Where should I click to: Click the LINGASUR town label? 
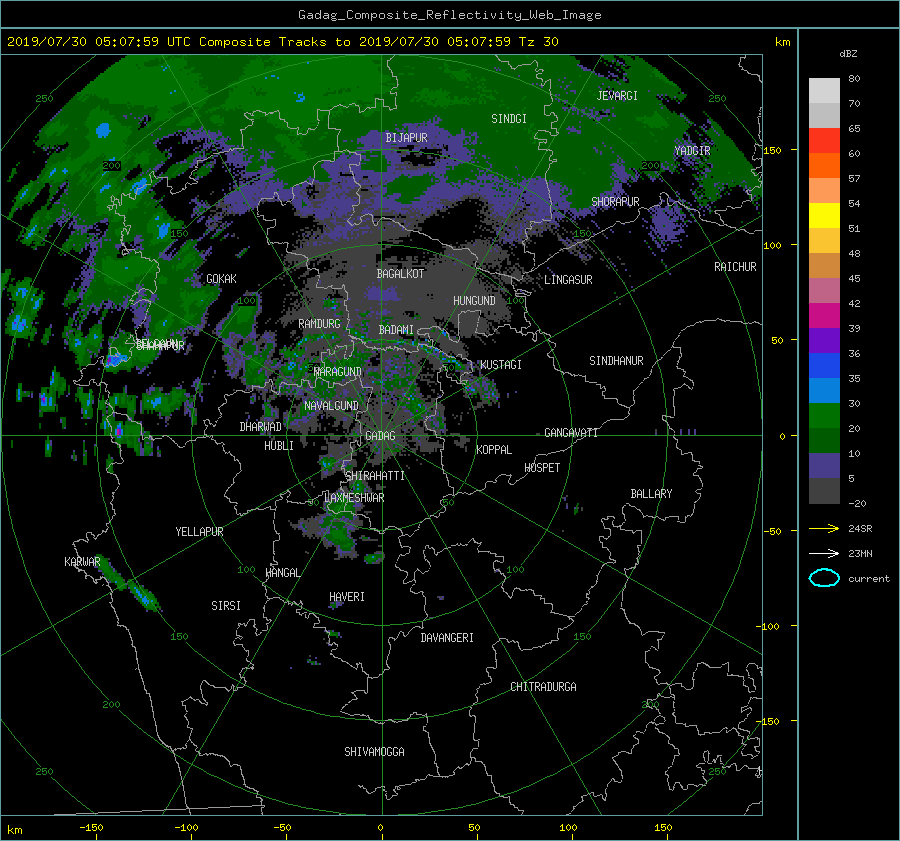click(x=568, y=280)
